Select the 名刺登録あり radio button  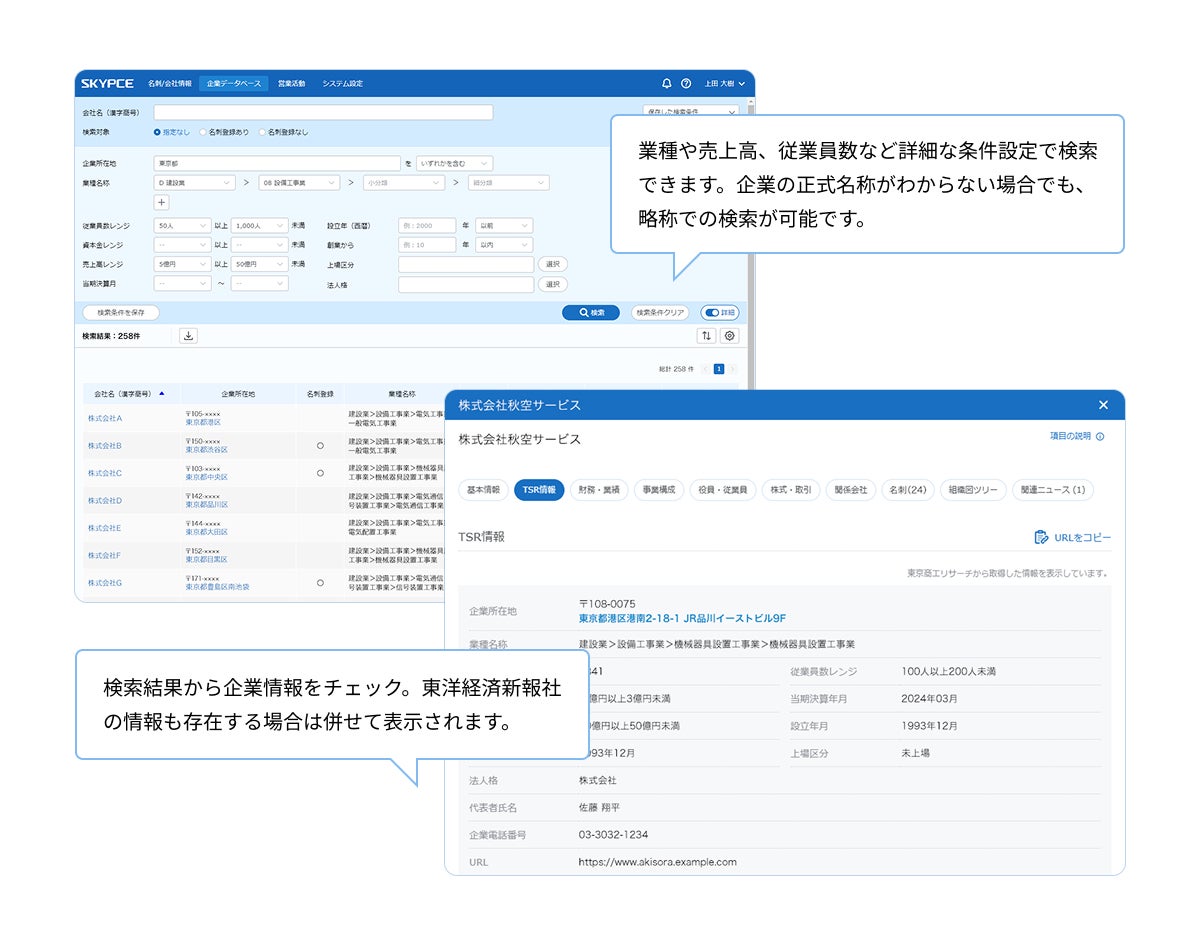point(203,132)
